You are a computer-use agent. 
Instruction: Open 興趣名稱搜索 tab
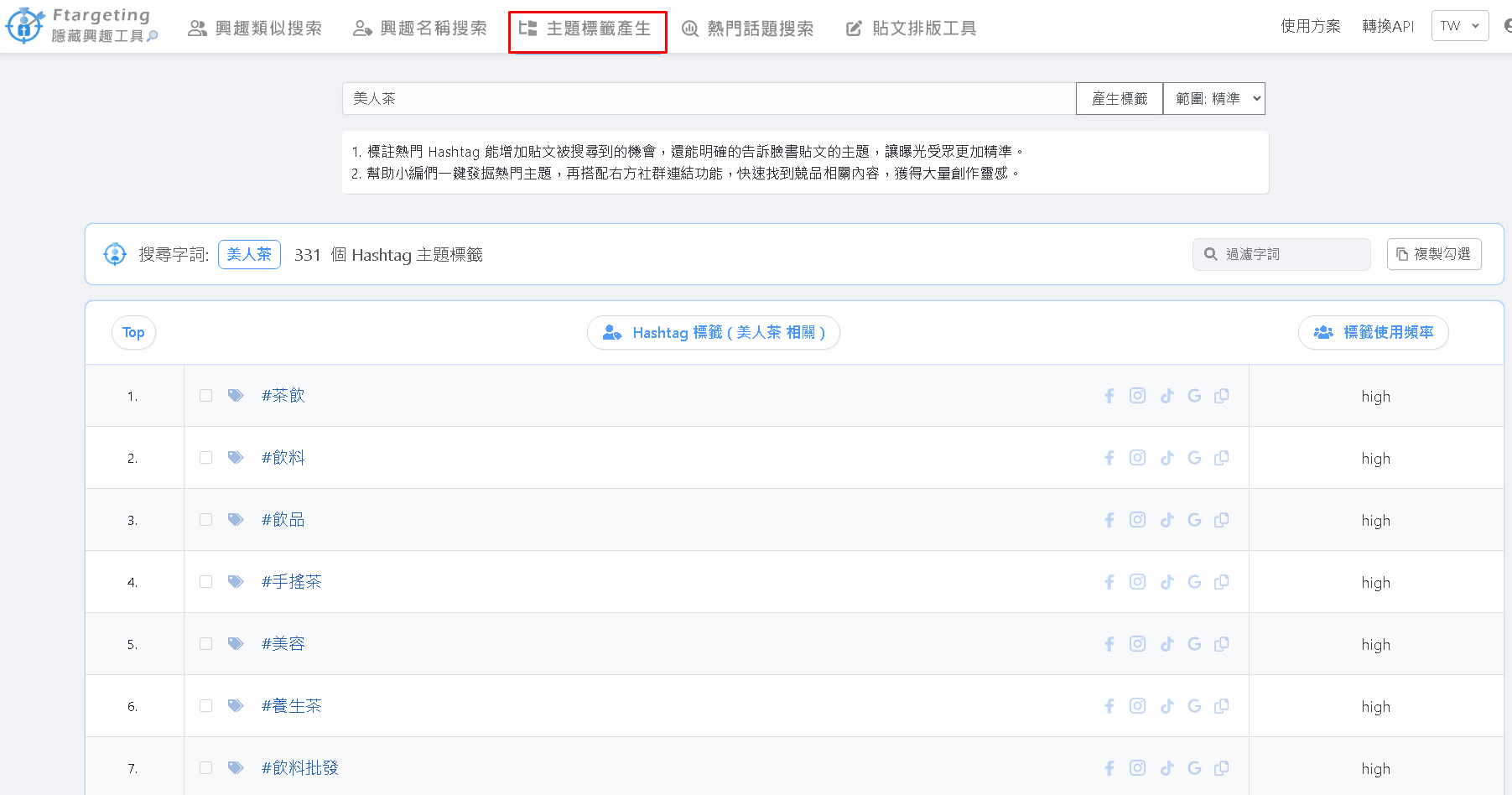coord(420,29)
